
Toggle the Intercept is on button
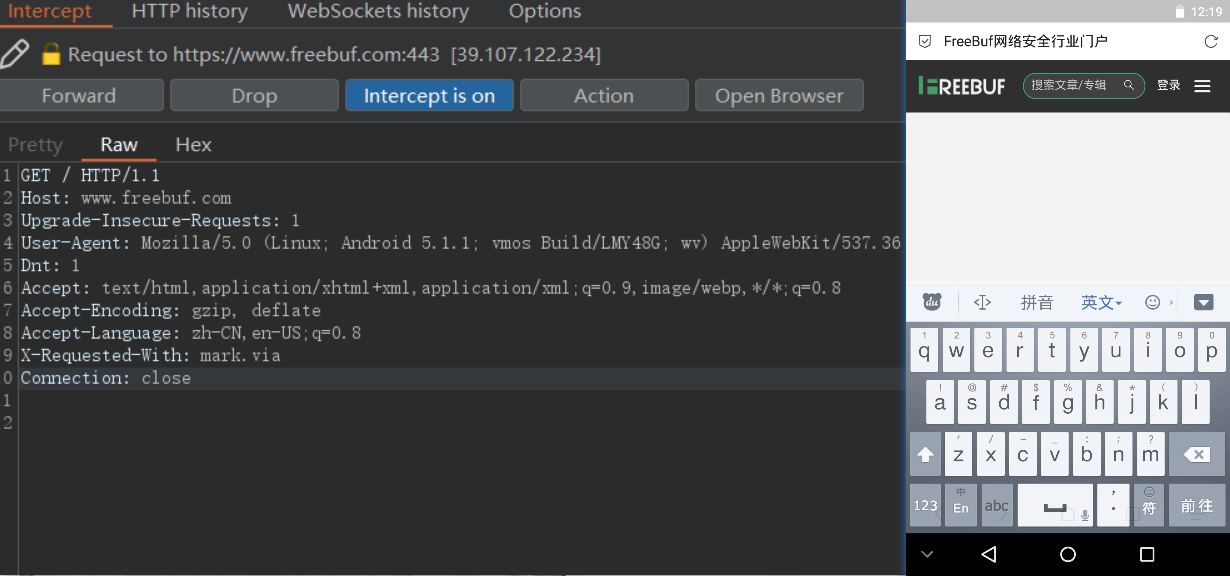click(x=429, y=96)
